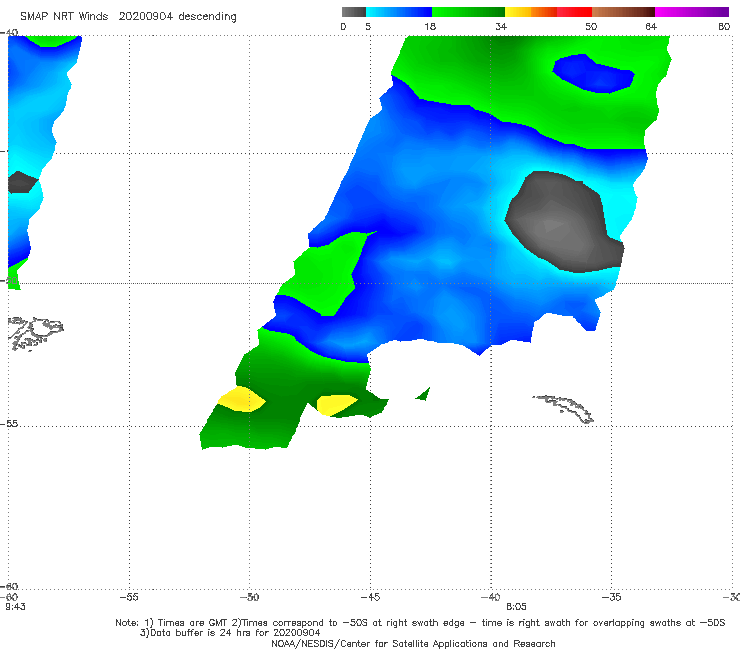Click the large dark gray low-wind patch
The width and height of the screenshot is (740, 650).
tap(563, 222)
